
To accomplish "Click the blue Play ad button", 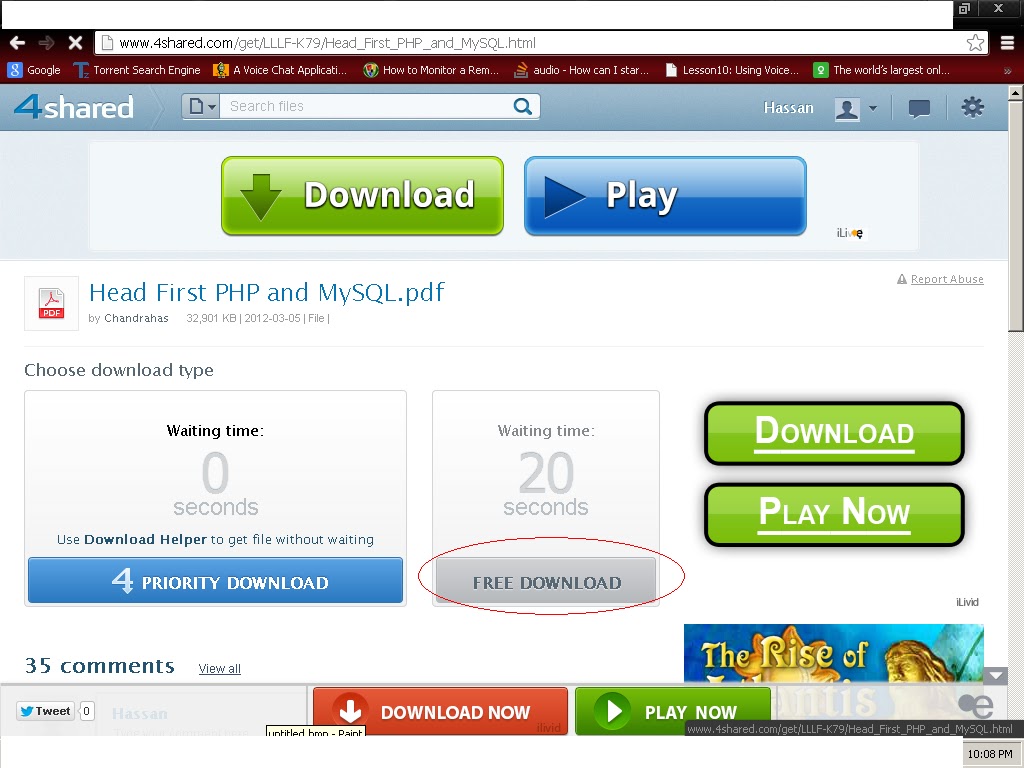I will (665, 196).
